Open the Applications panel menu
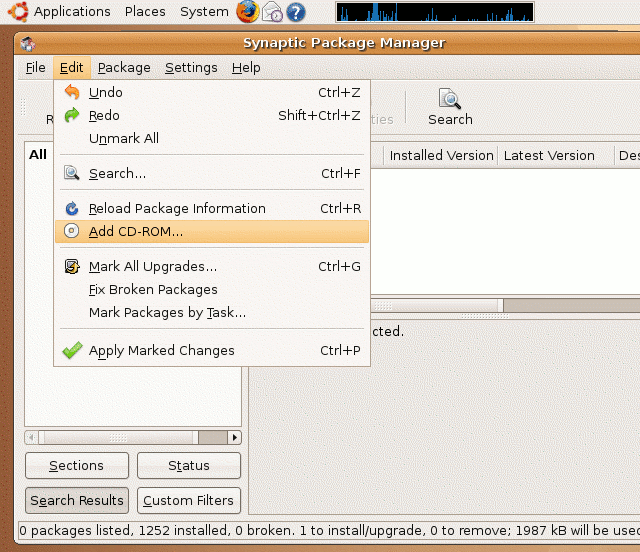This screenshot has width=640, height=552. (x=72, y=11)
